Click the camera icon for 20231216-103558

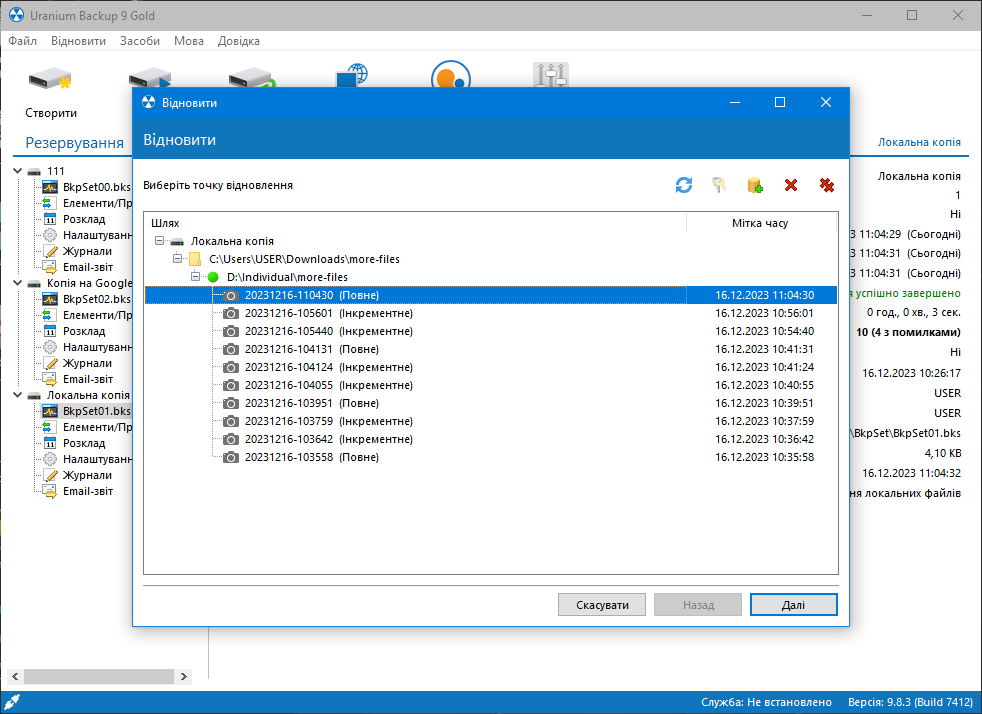point(231,457)
